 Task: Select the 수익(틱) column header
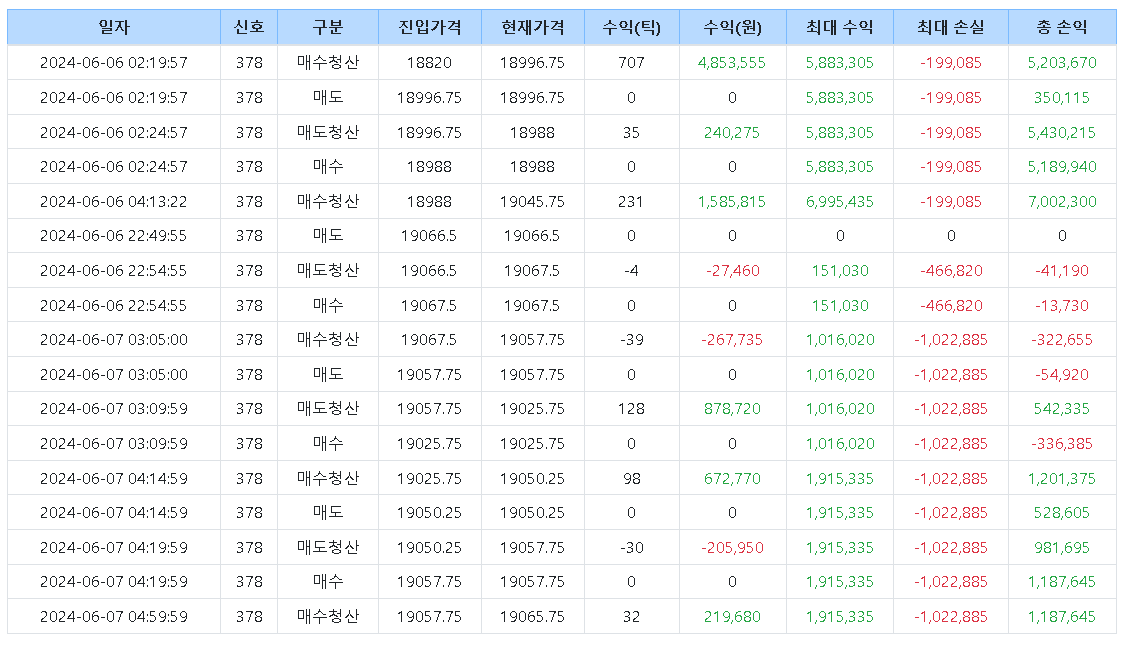(631, 27)
